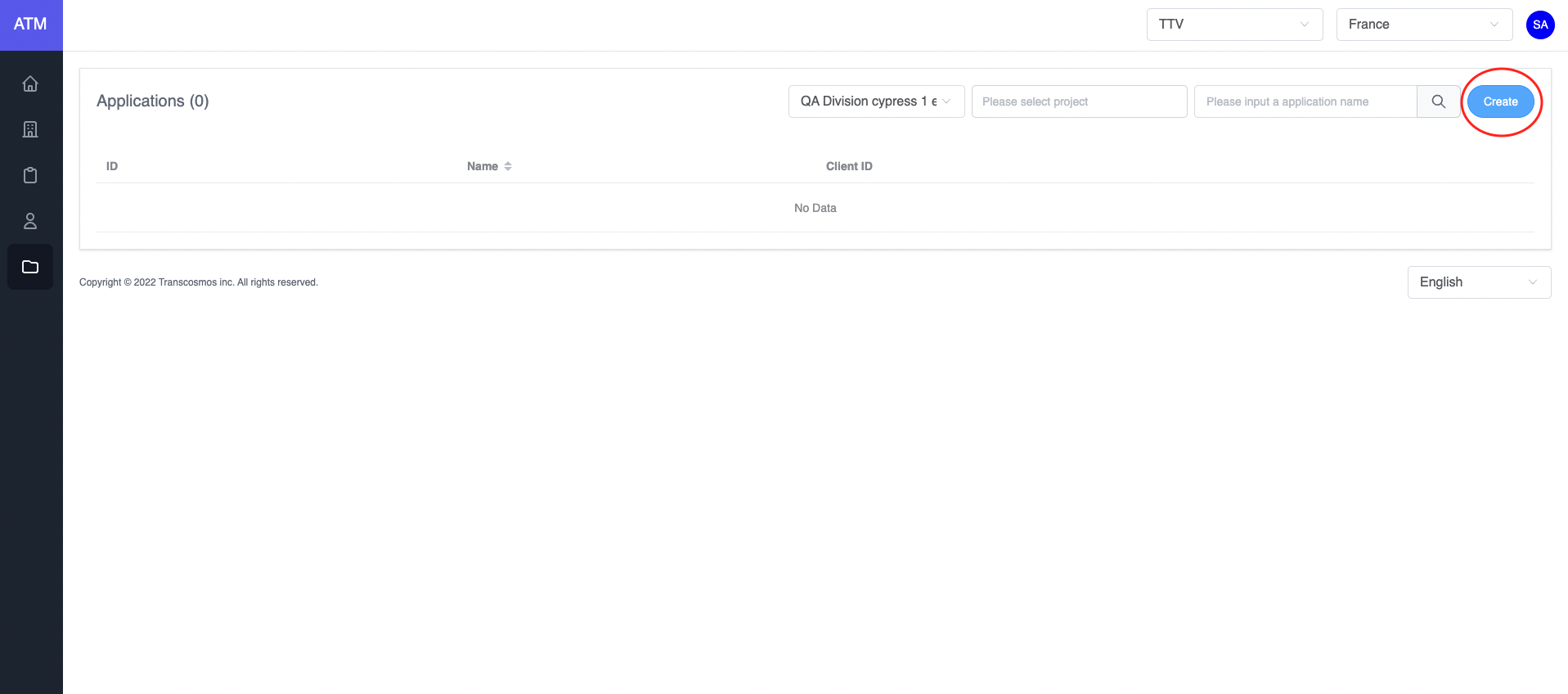Image resolution: width=1568 pixels, height=694 pixels.
Task: Focus the application name search field
Action: pos(1305,101)
